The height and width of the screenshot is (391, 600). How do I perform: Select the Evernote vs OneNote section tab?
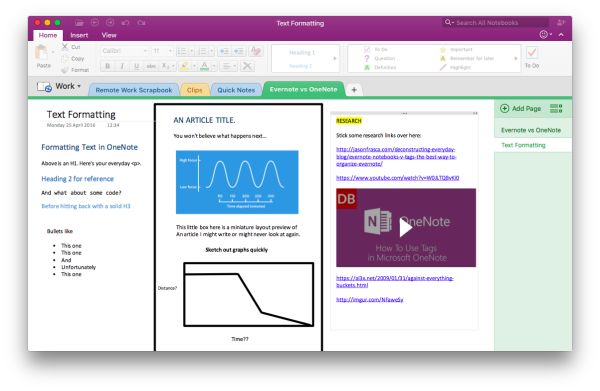point(303,90)
